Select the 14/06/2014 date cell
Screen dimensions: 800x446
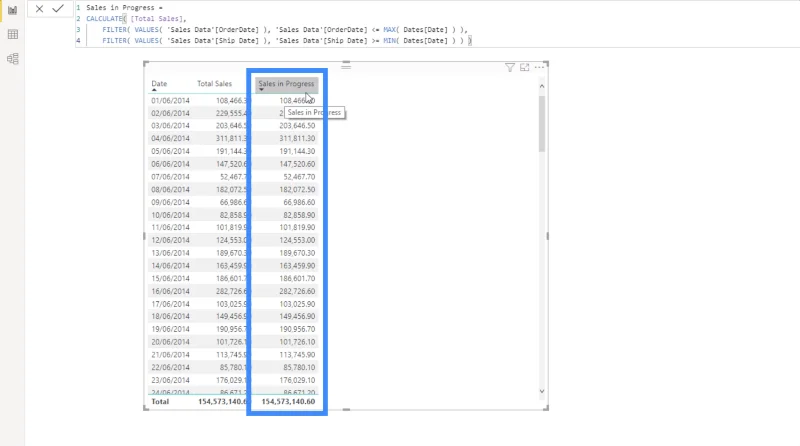pos(170,265)
